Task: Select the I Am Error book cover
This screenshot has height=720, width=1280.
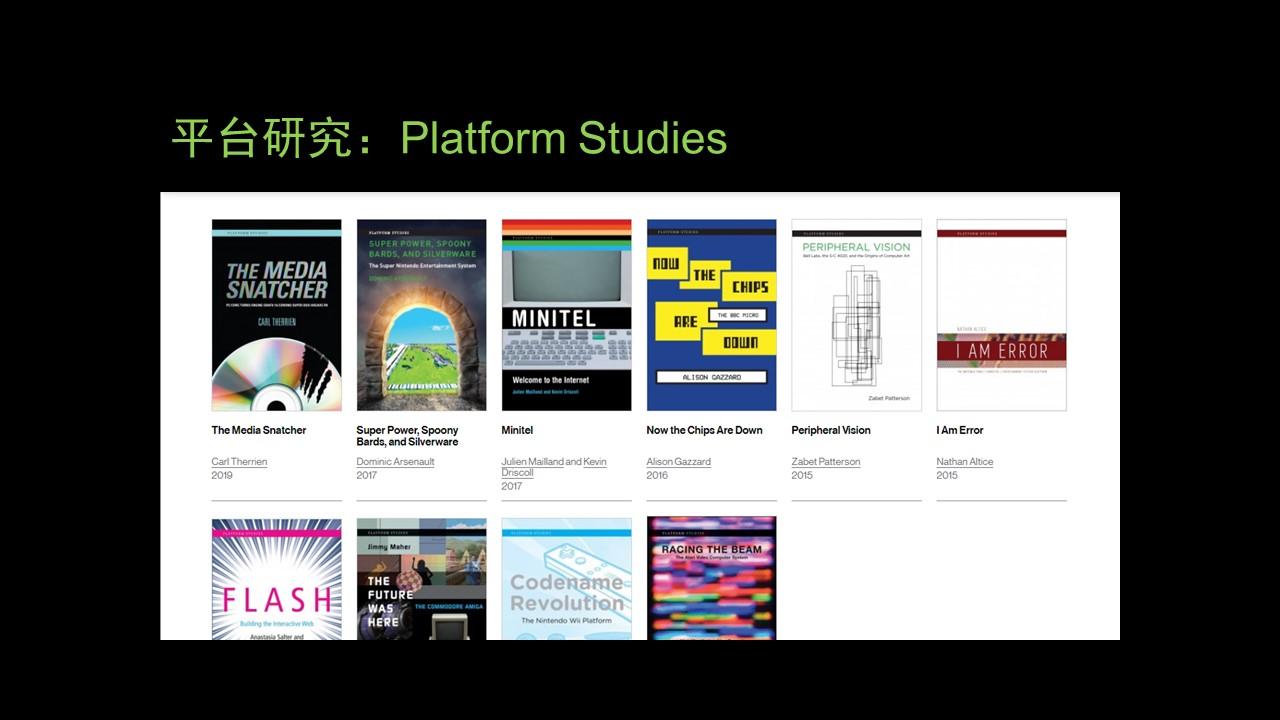Action: pyautogui.click(x=1001, y=315)
